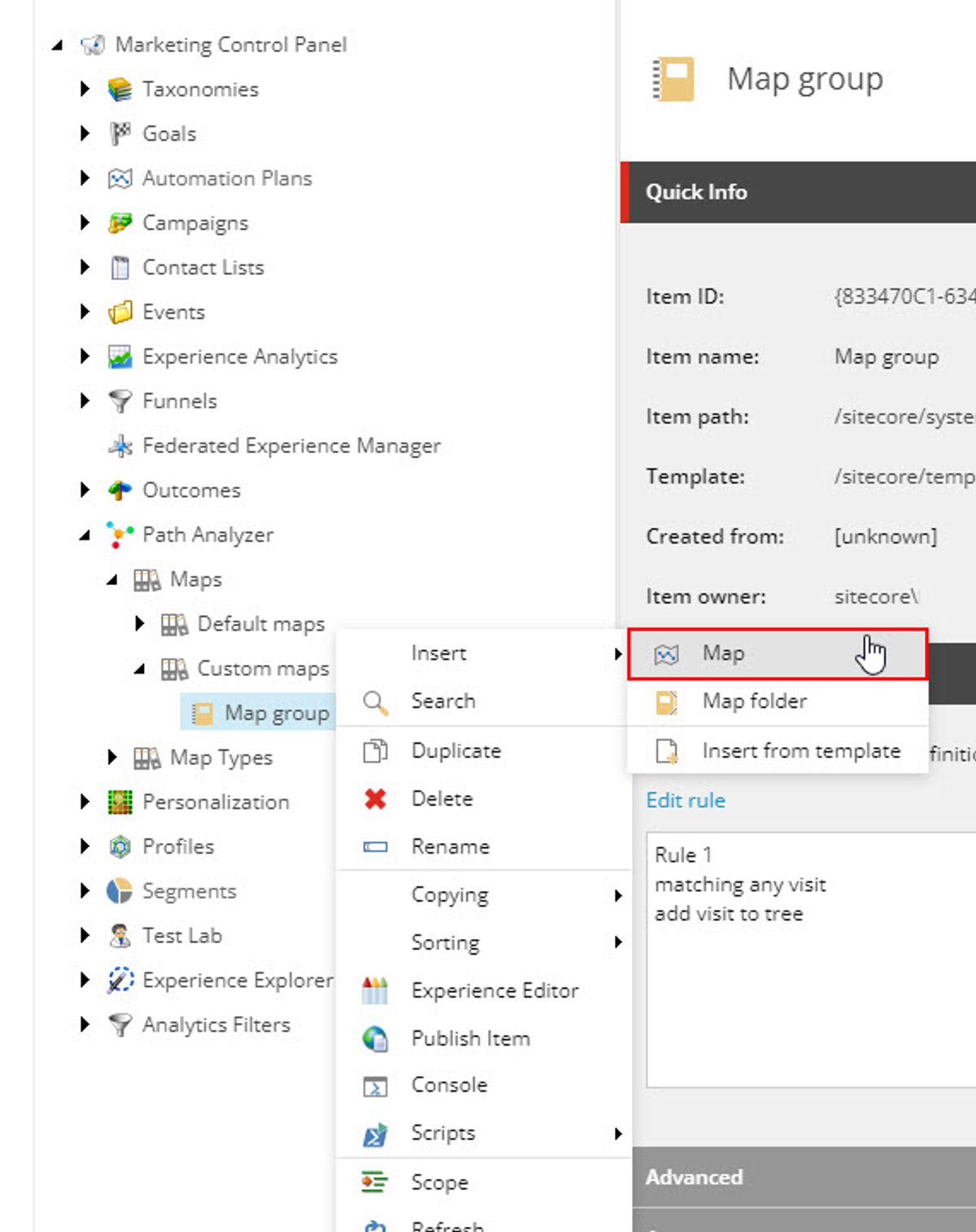
Task: Expand the Personalization tree node
Action: 85,802
